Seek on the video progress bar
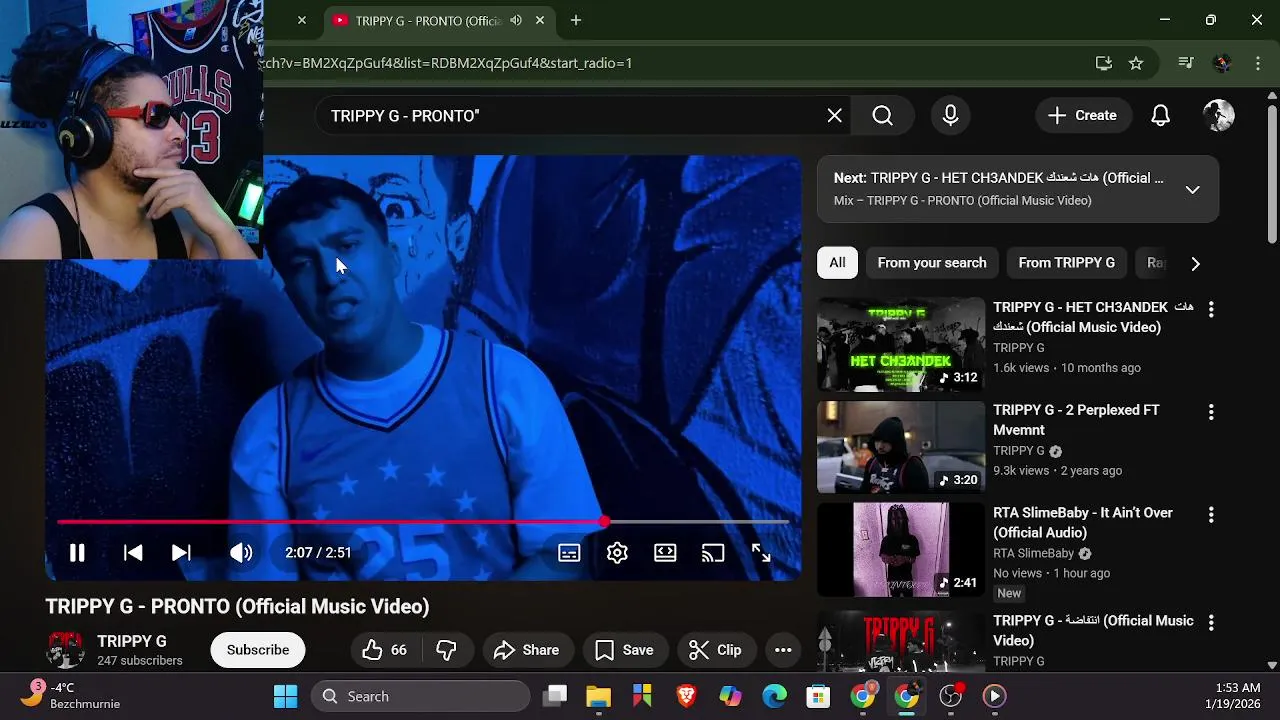 pyautogui.click(x=423, y=522)
